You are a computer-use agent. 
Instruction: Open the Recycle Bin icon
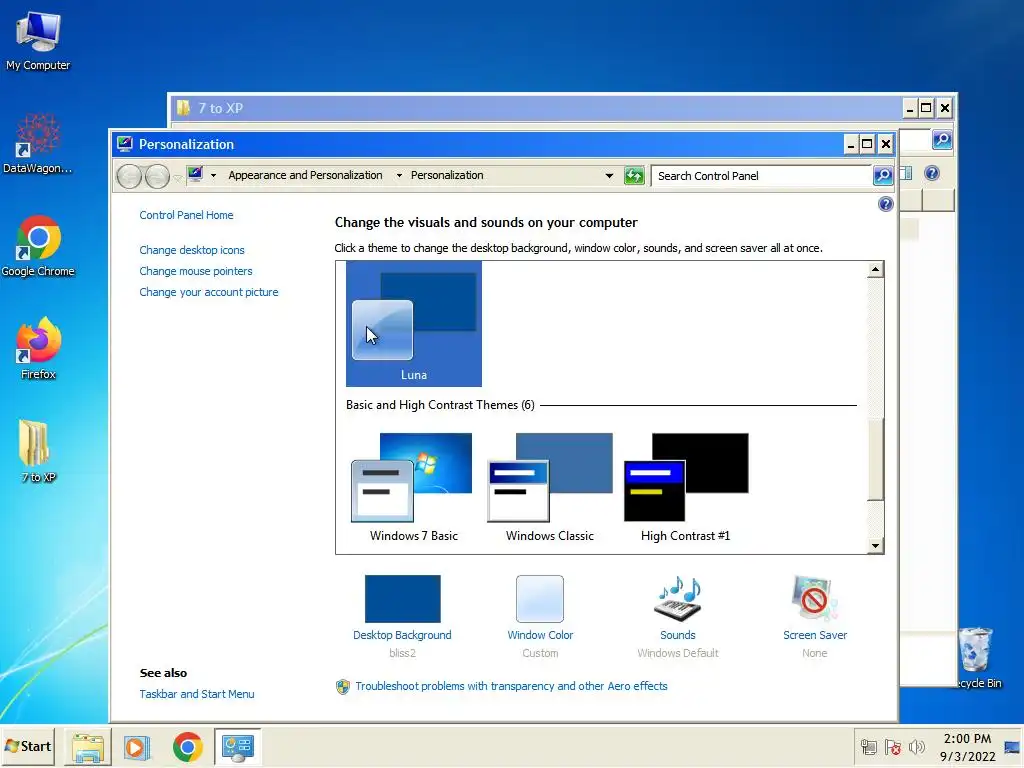tap(976, 656)
